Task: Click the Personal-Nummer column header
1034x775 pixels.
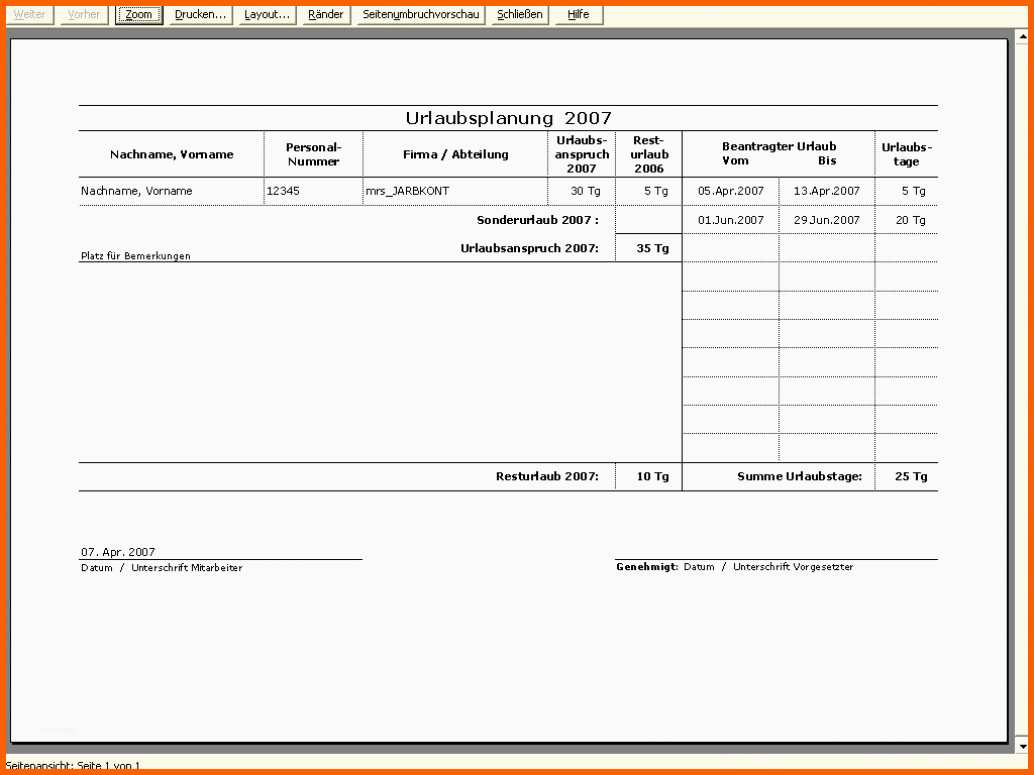Action: 313,154
